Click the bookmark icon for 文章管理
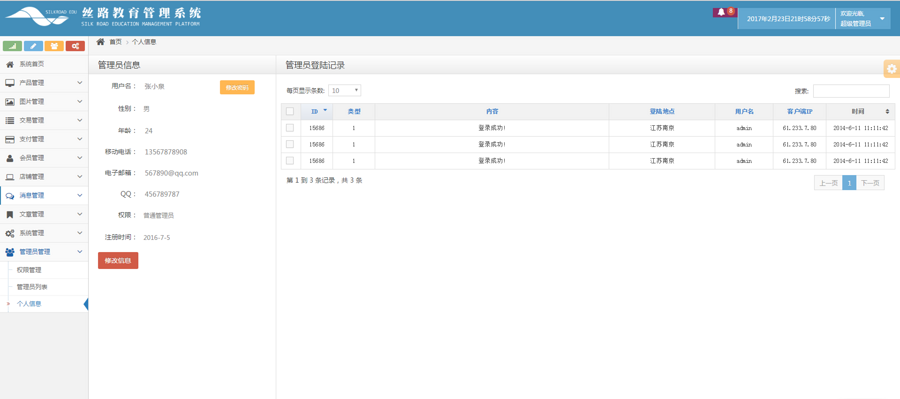This screenshot has height=399, width=900. tap(10, 214)
